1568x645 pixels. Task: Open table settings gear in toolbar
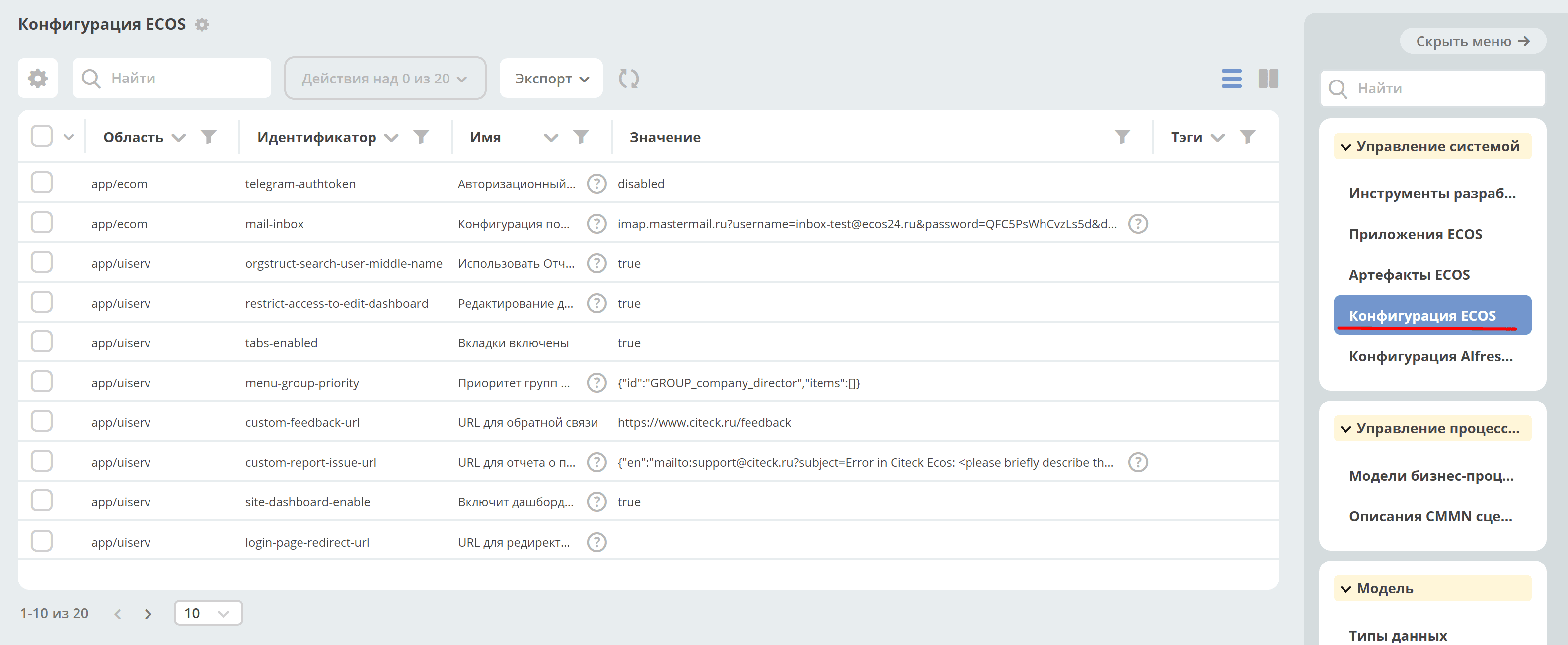click(38, 78)
